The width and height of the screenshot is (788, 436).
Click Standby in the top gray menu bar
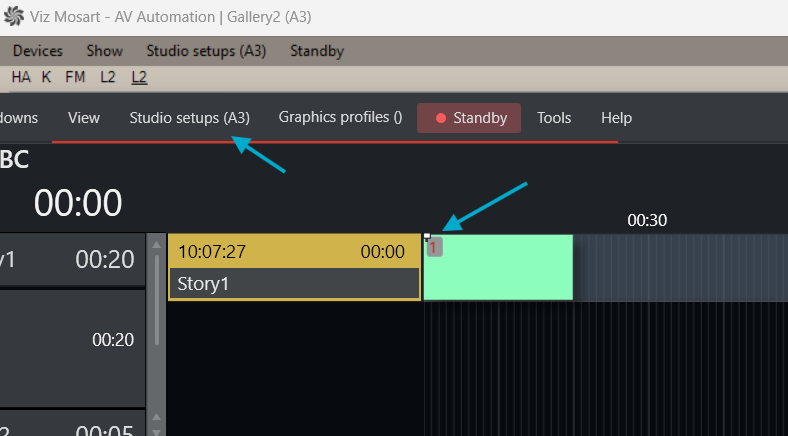pos(316,51)
